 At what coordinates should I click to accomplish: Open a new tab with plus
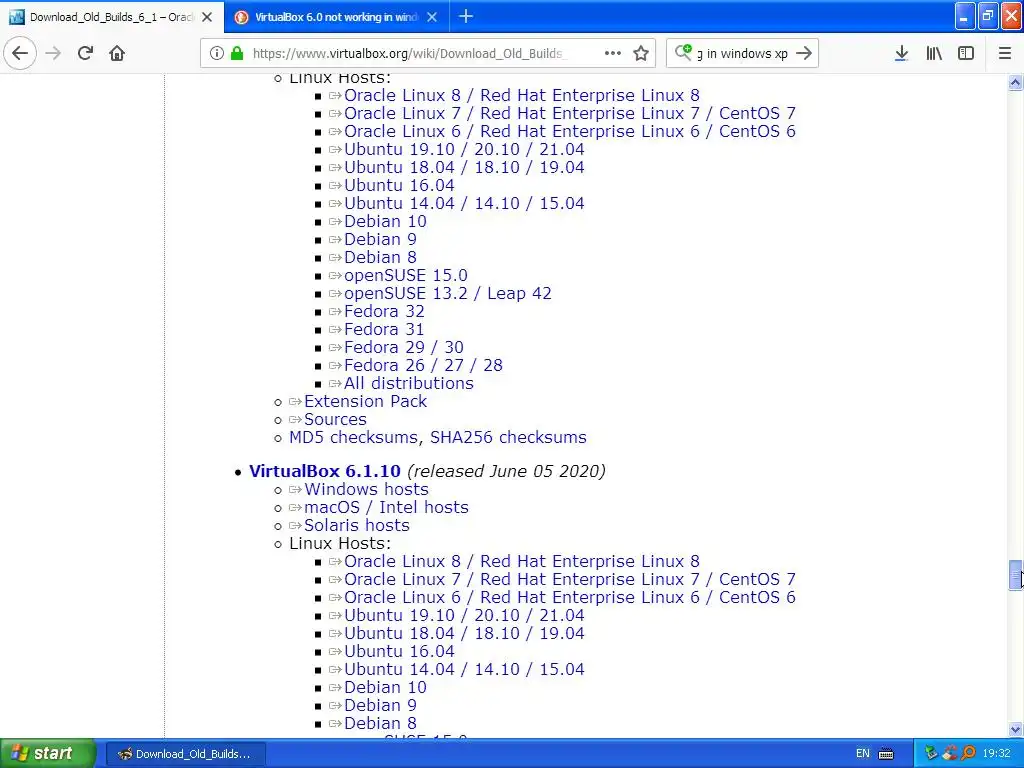tap(466, 16)
